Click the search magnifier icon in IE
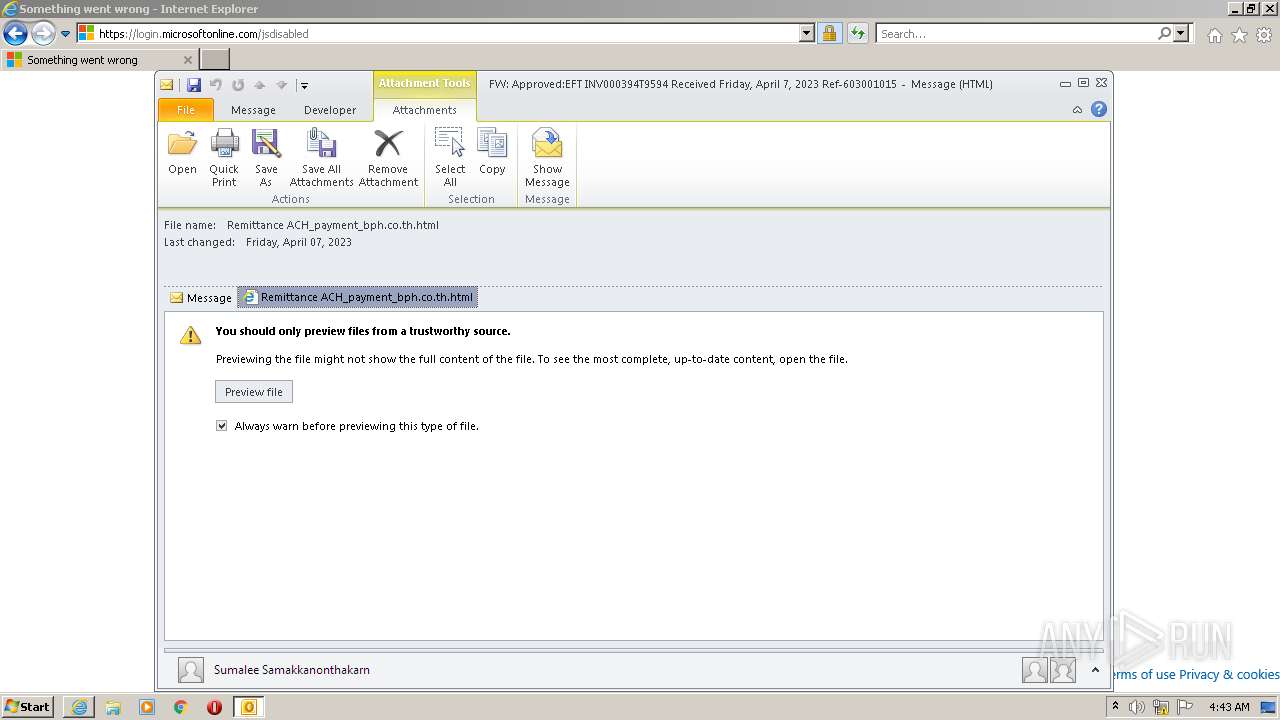This screenshot has height=720, width=1280. 1164,33
